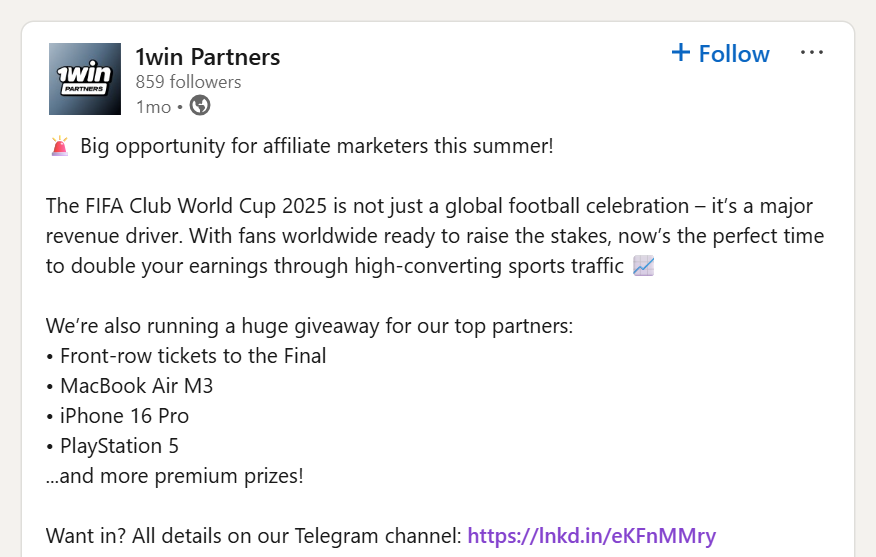The image size is (876, 557).
Task: Click the 1mo post timestamp
Action: pyautogui.click(x=154, y=107)
